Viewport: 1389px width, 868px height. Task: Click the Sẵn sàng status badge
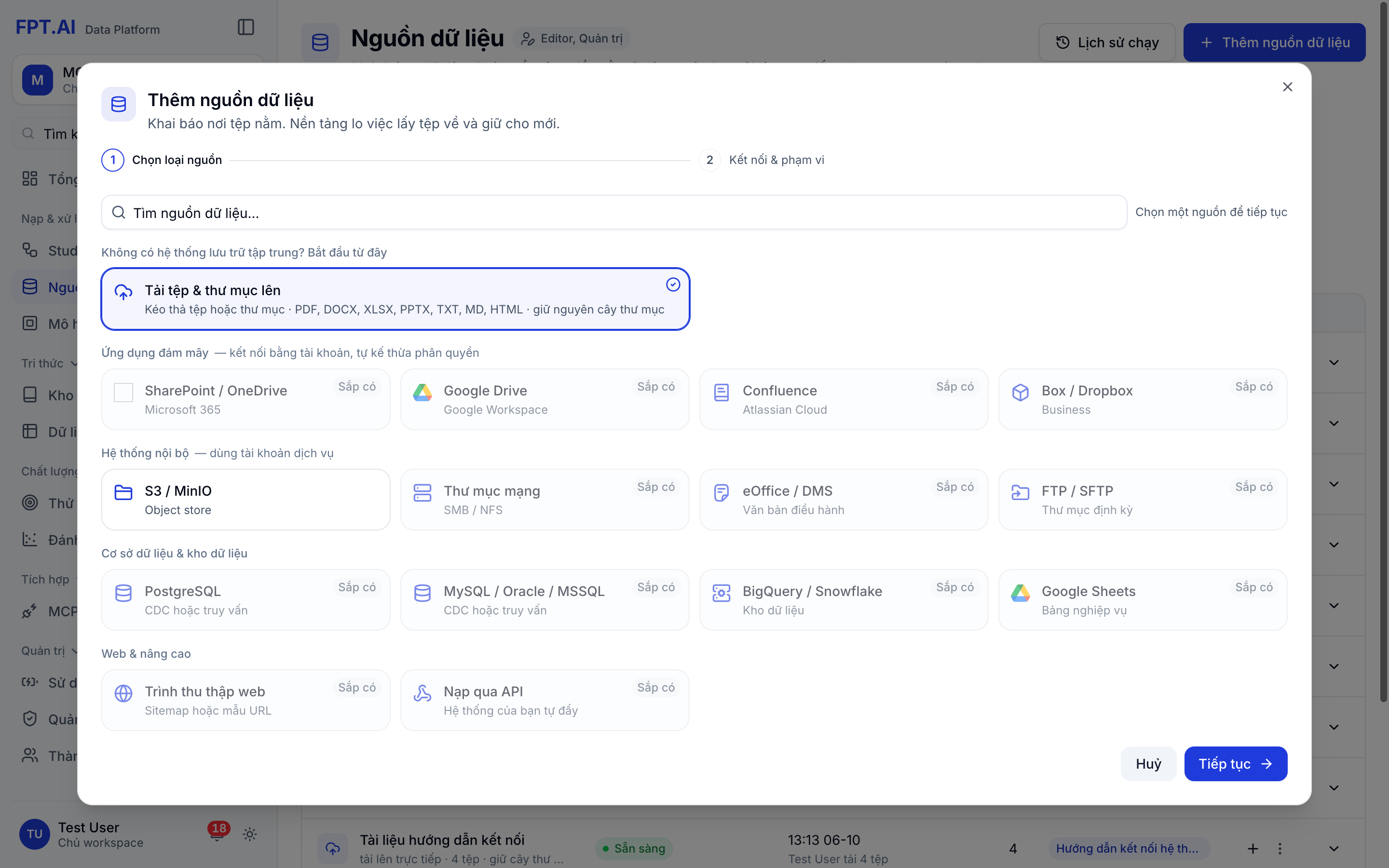click(634, 849)
